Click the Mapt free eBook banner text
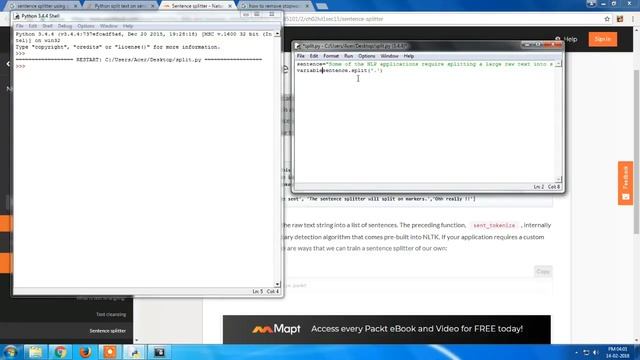The width and height of the screenshot is (640, 360). point(417,329)
